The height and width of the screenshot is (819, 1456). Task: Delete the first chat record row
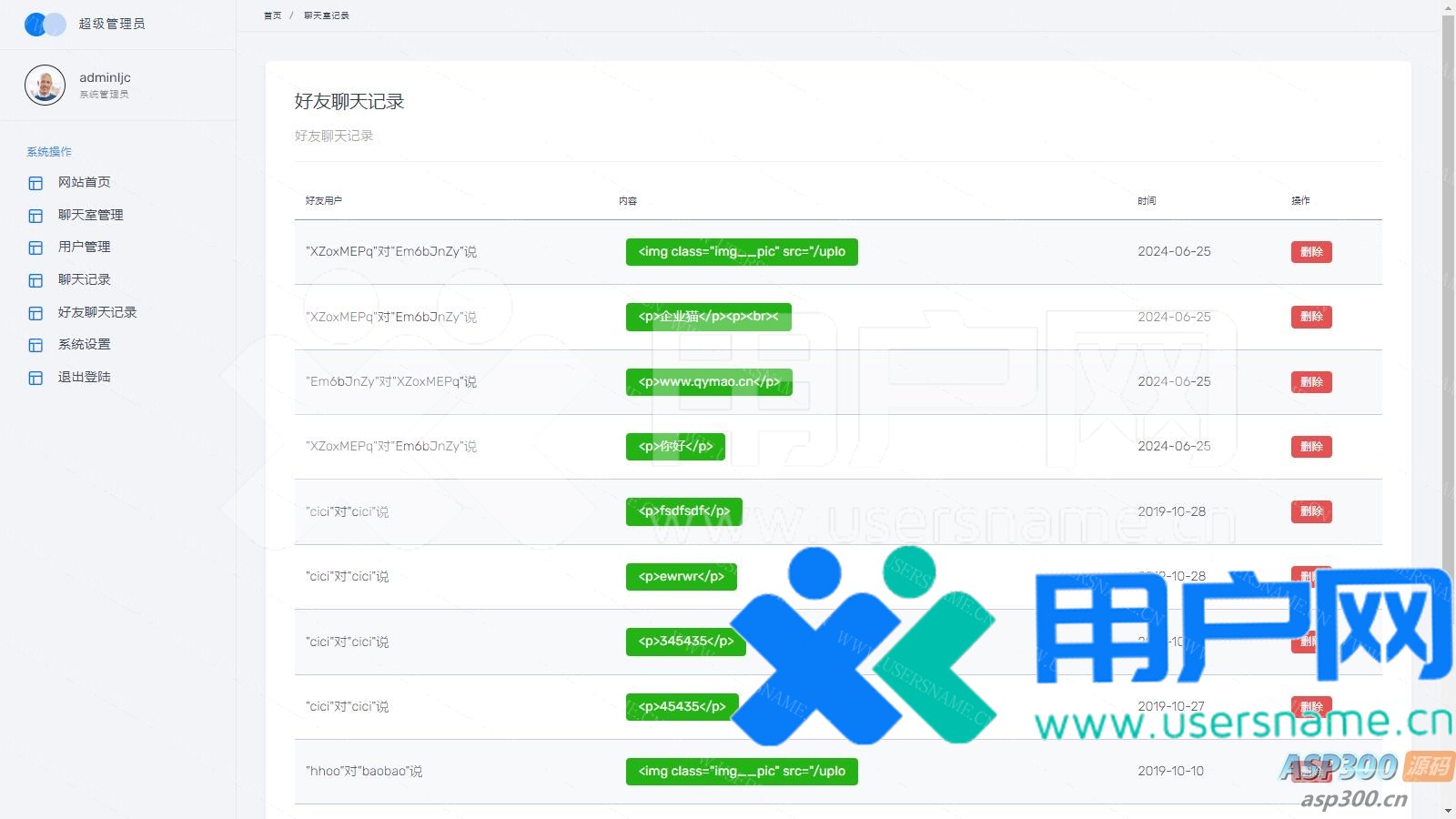[x=1310, y=252]
